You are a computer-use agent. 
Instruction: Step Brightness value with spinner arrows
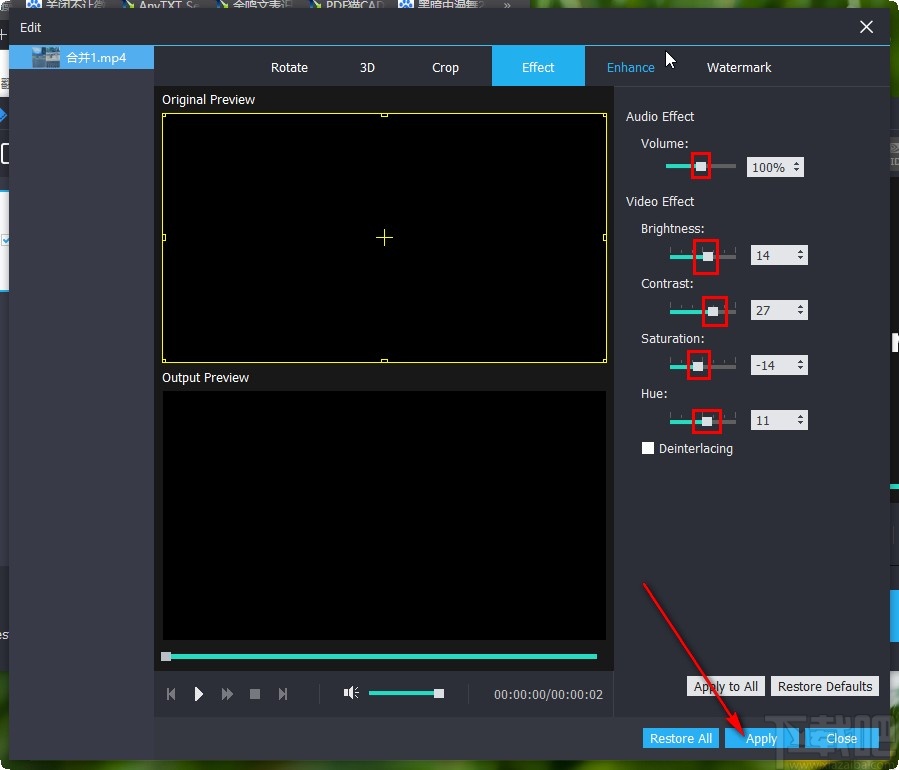(800, 255)
